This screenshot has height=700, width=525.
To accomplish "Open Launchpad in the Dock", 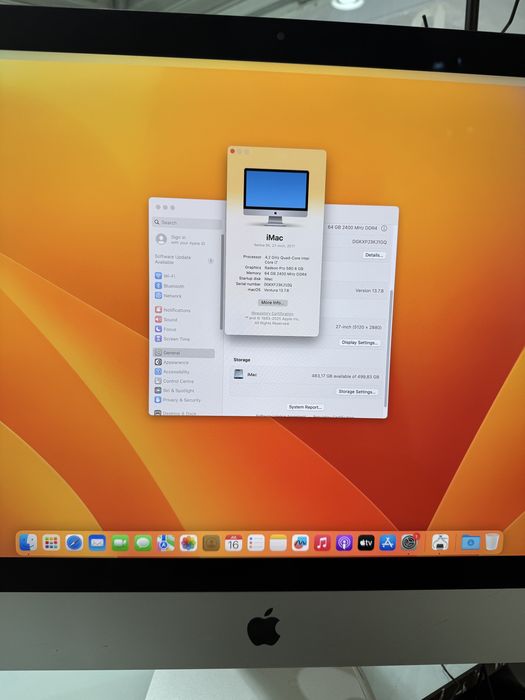I will 51,542.
